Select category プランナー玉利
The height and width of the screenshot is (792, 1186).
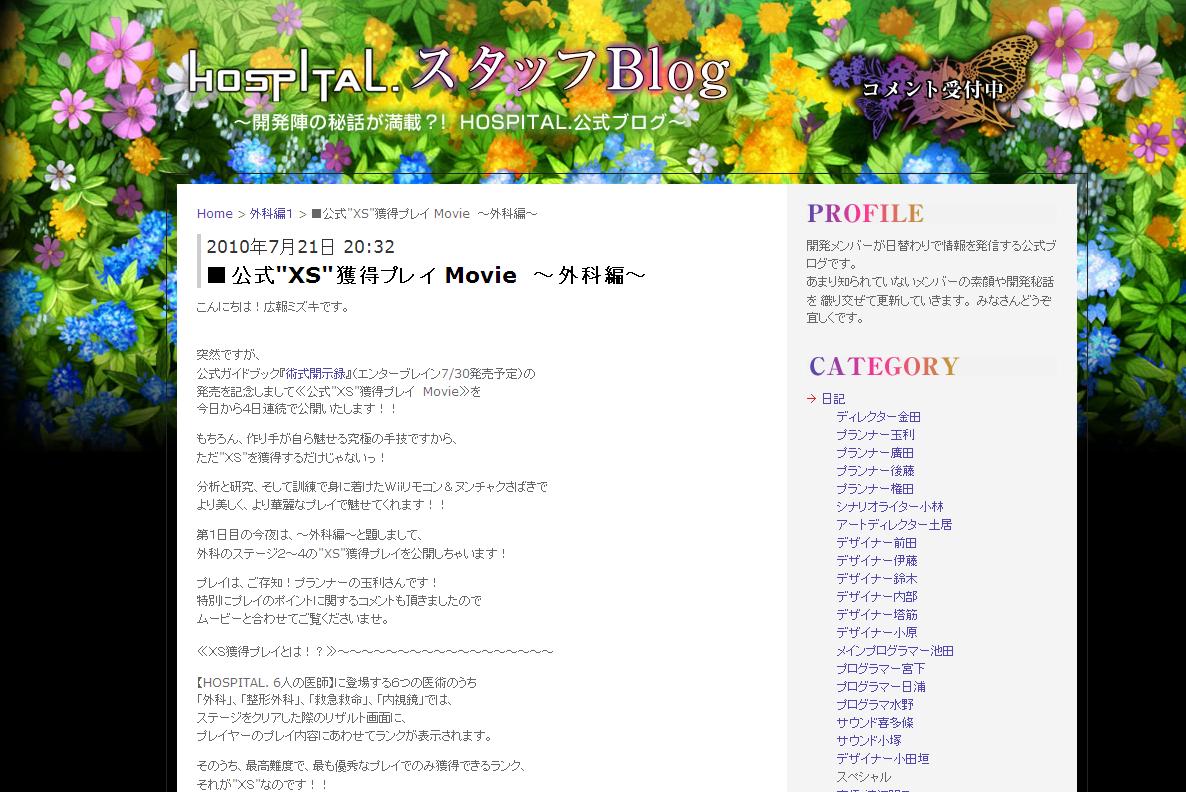[875, 435]
